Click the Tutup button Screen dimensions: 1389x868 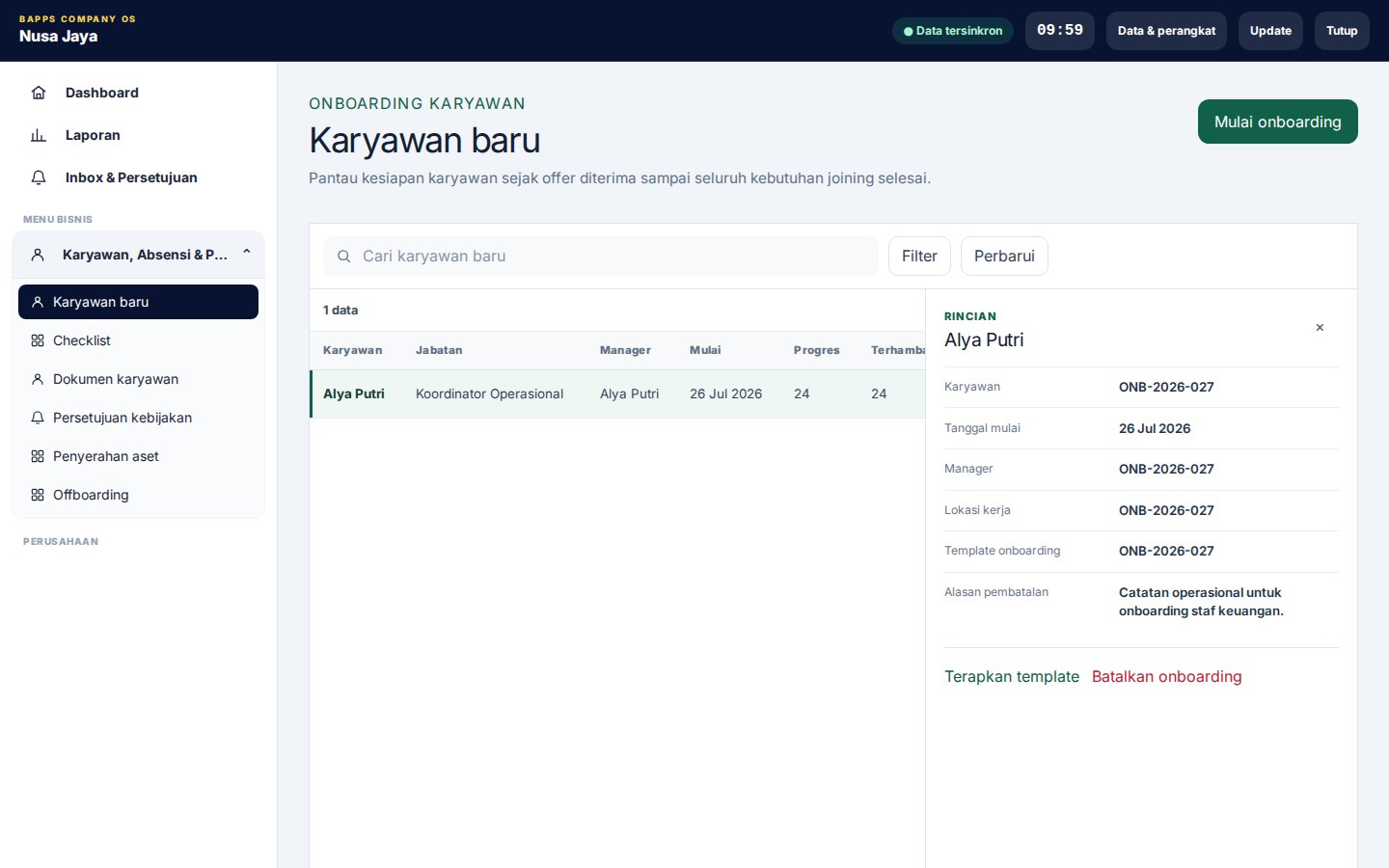tap(1342, 31)
